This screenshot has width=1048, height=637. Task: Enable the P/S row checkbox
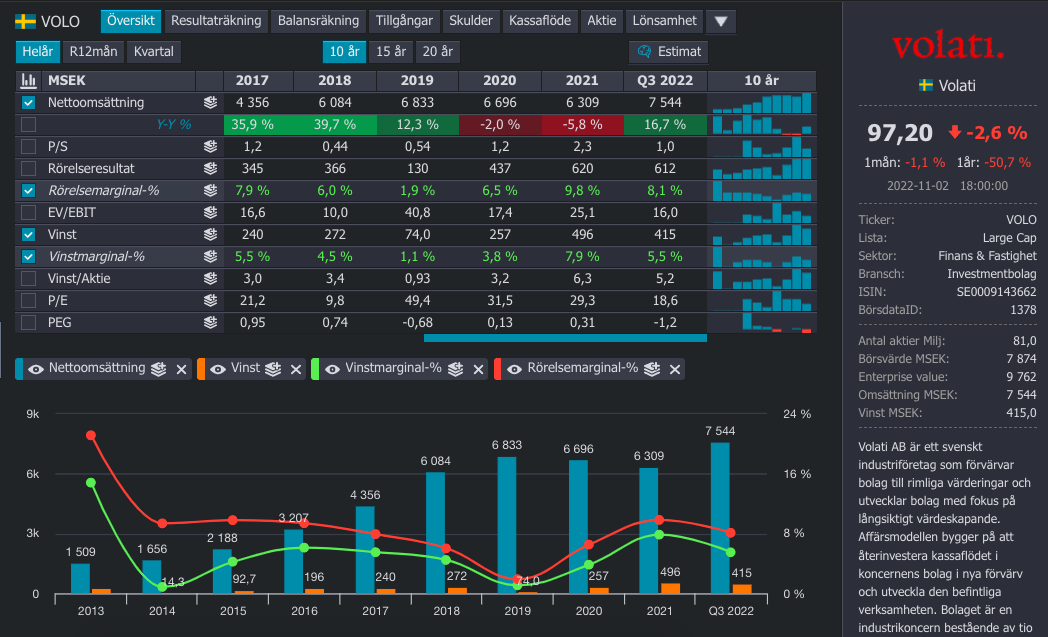tap(28, 146)
